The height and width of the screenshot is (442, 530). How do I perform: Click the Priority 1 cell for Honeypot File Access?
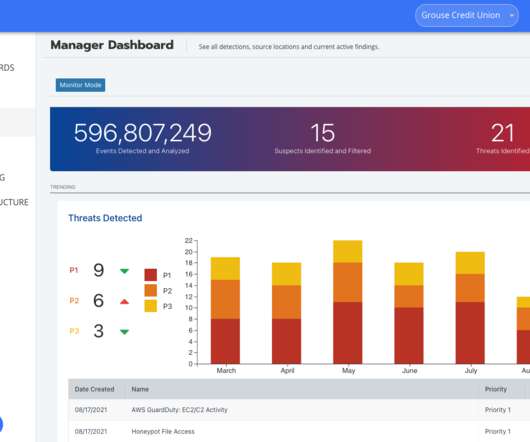tap(498, 432)
